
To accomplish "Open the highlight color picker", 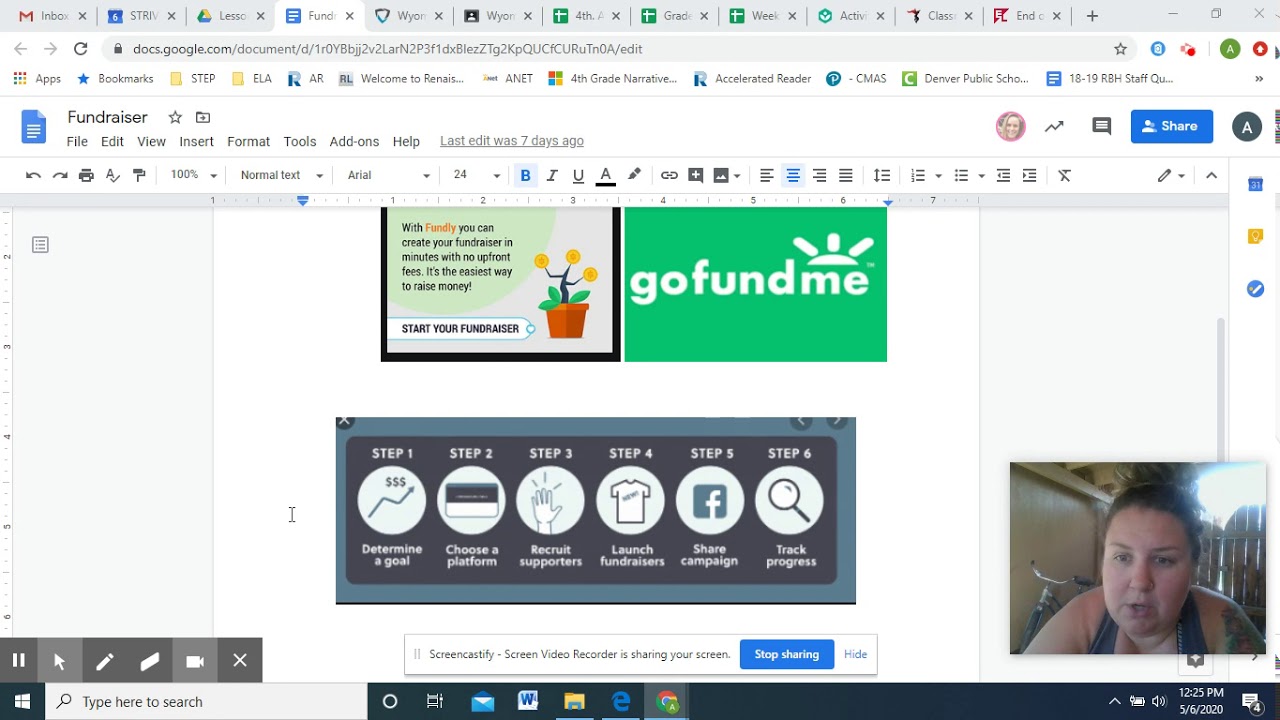I will 634,175.
